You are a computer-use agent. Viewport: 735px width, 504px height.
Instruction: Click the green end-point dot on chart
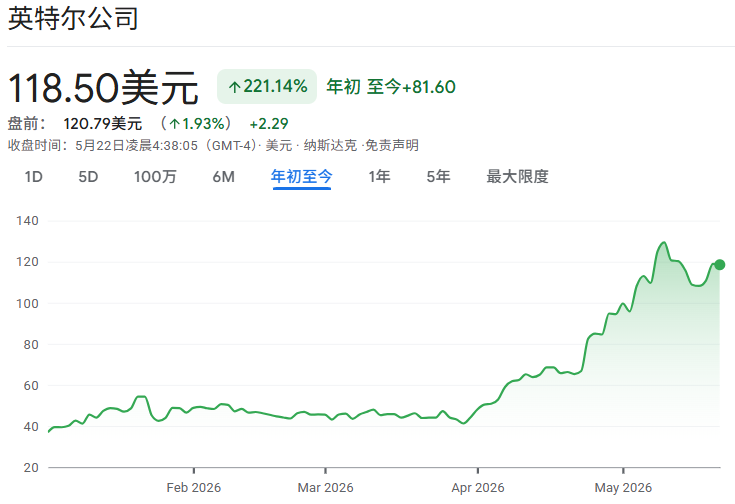pyautogui.click(x=720, y=265)
